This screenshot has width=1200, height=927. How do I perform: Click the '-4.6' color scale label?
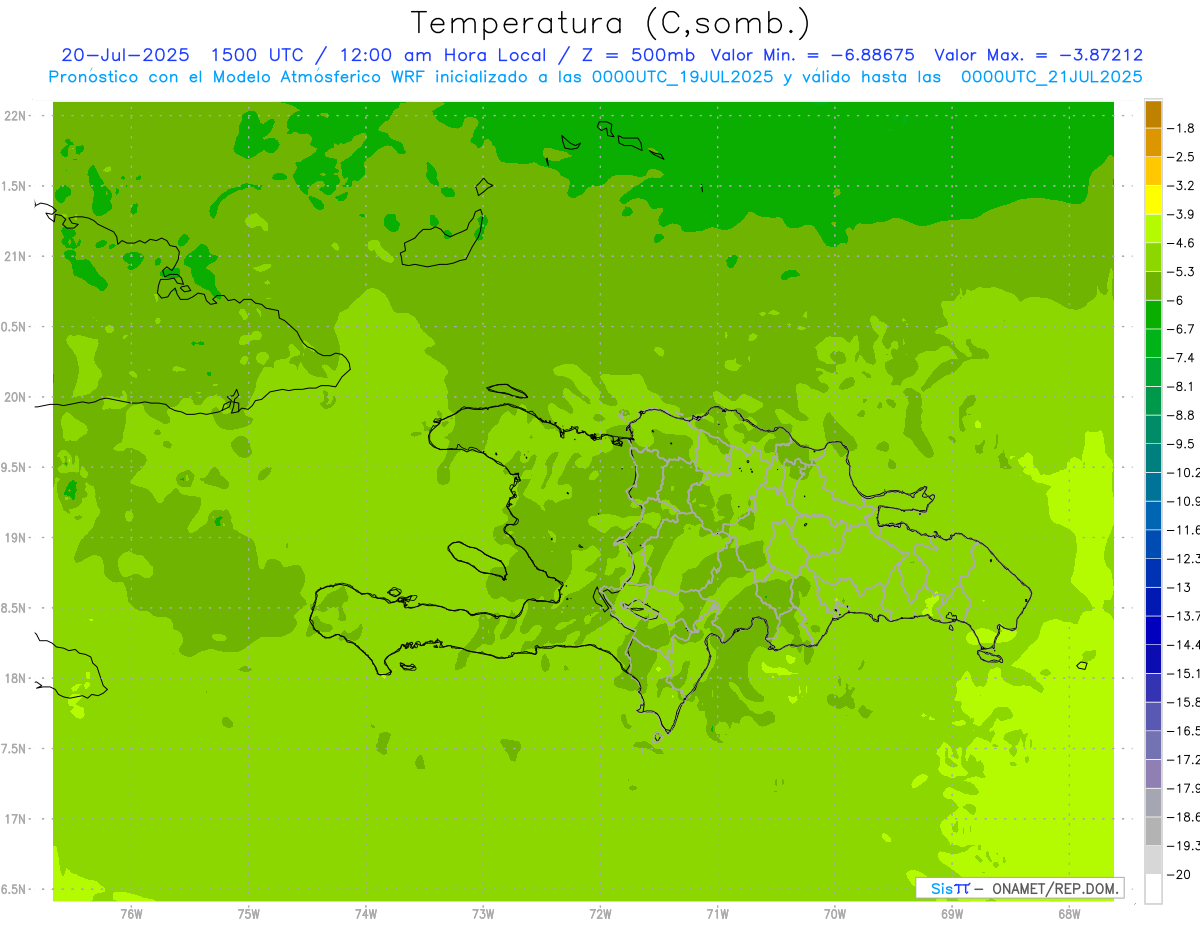point(1181,243)
